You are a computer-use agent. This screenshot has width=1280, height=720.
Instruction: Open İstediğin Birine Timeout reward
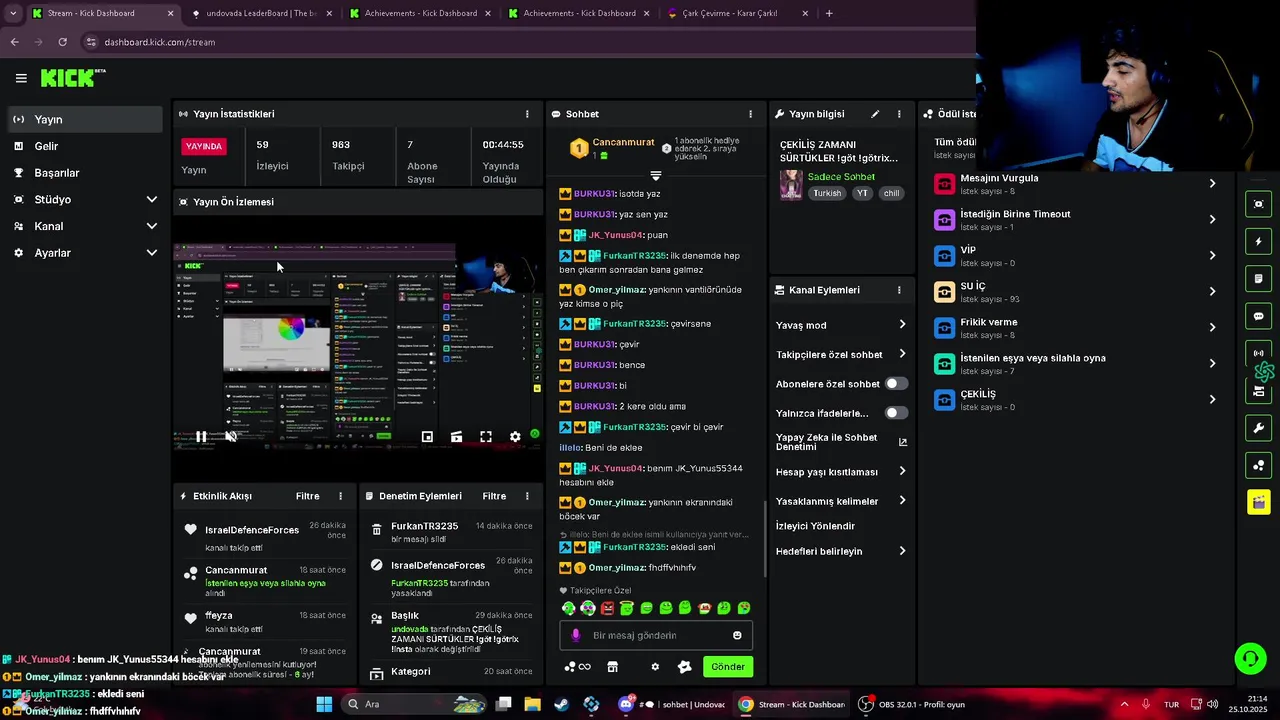(1076, 220)
